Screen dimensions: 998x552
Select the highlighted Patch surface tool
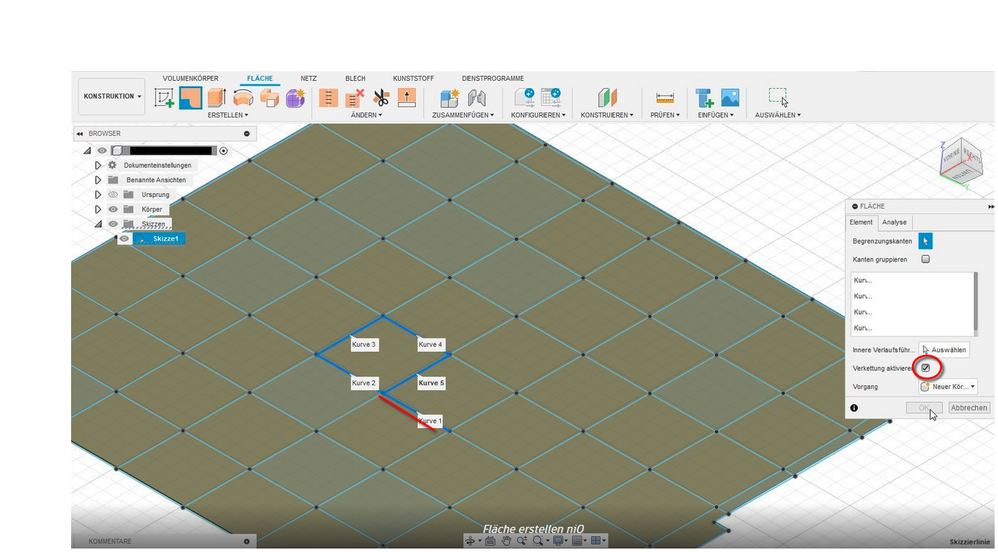(190, 98)
